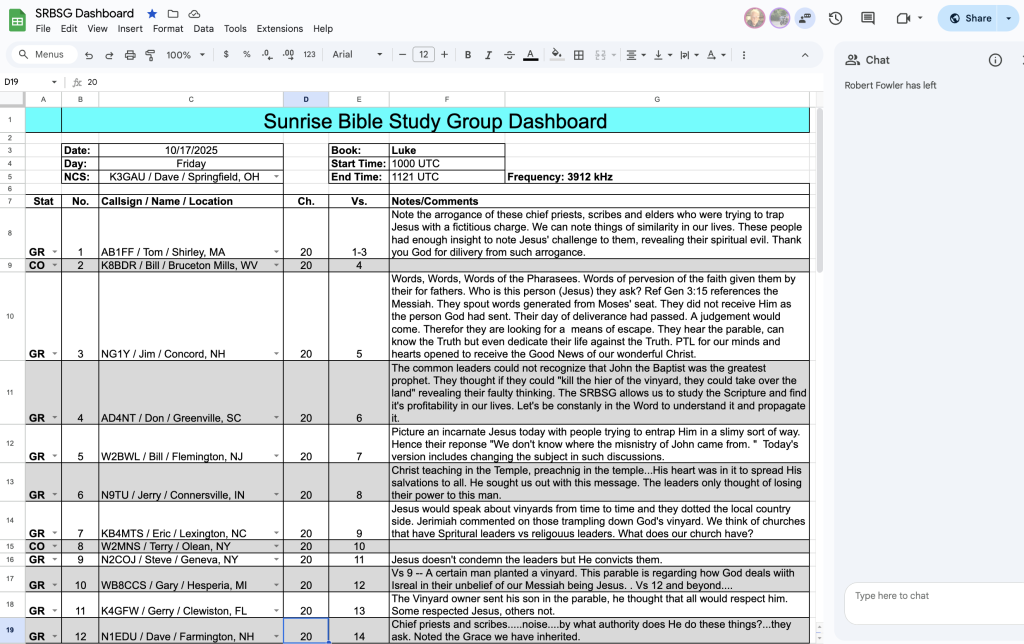
Task: Select the Paint format tool
Action: coord(149,55)
